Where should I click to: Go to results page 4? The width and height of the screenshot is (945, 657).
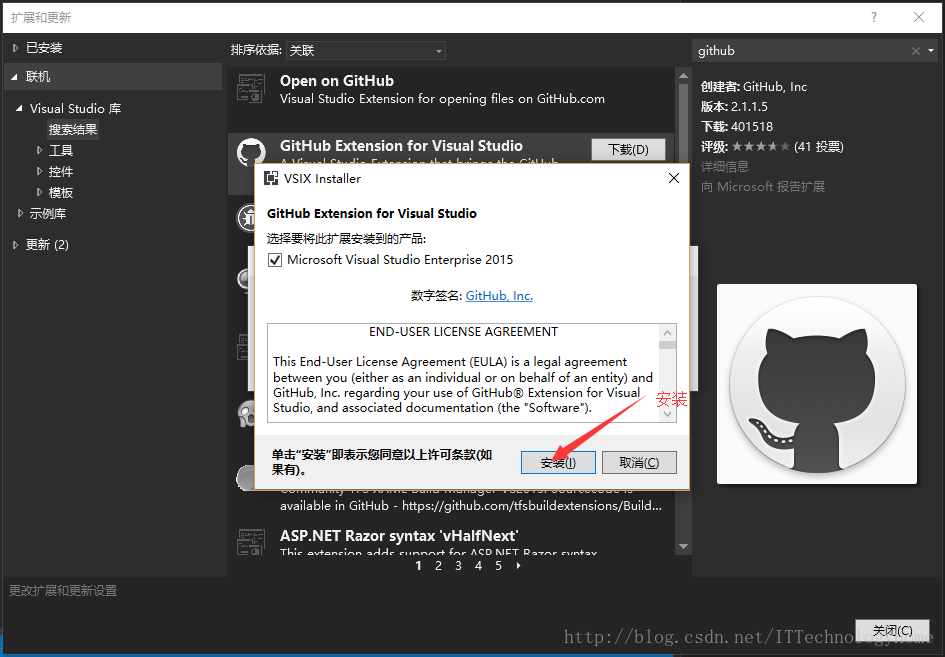[478, 565]
